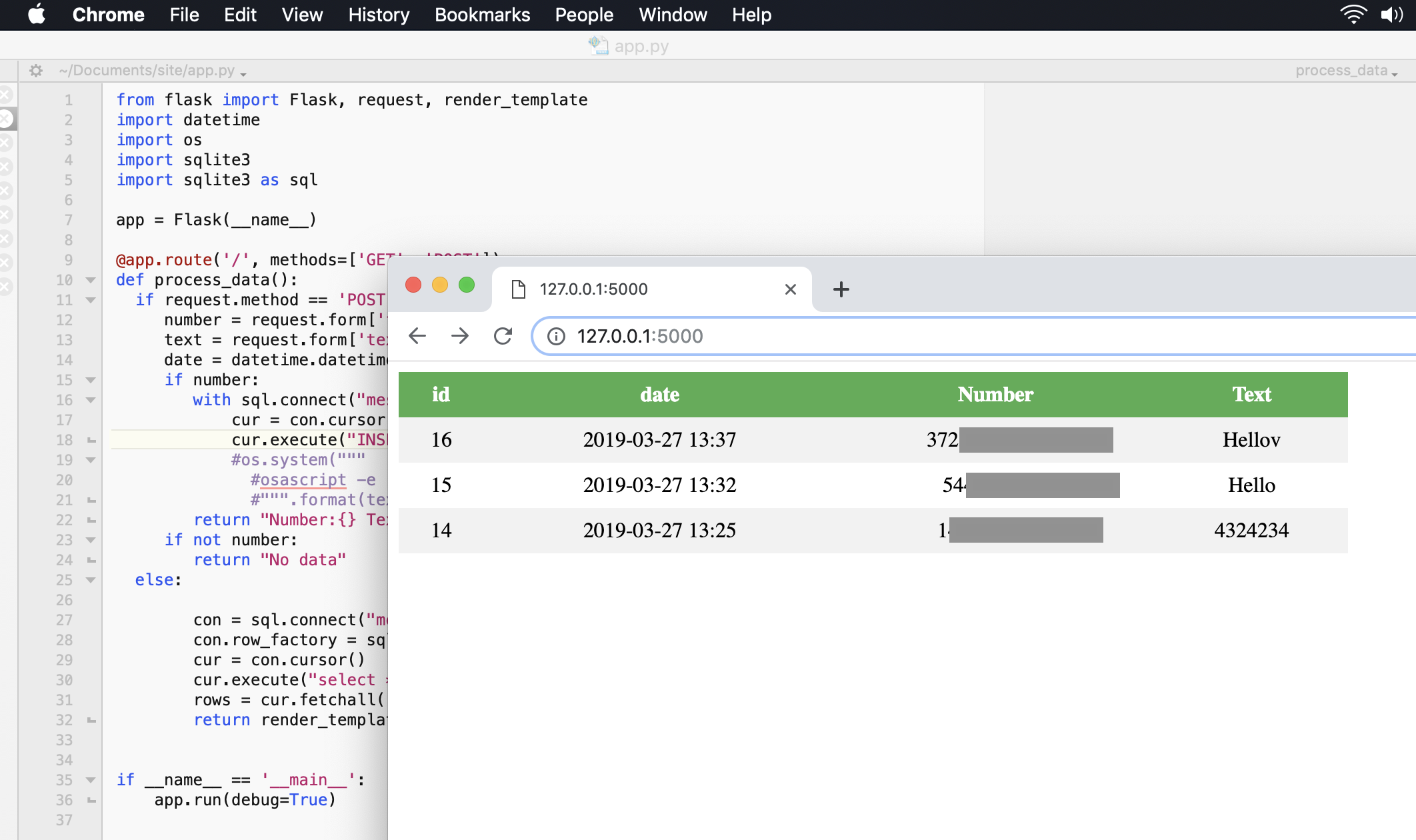
Task: Click the site information icon in address bar
Action: click(x=556, y=336)
